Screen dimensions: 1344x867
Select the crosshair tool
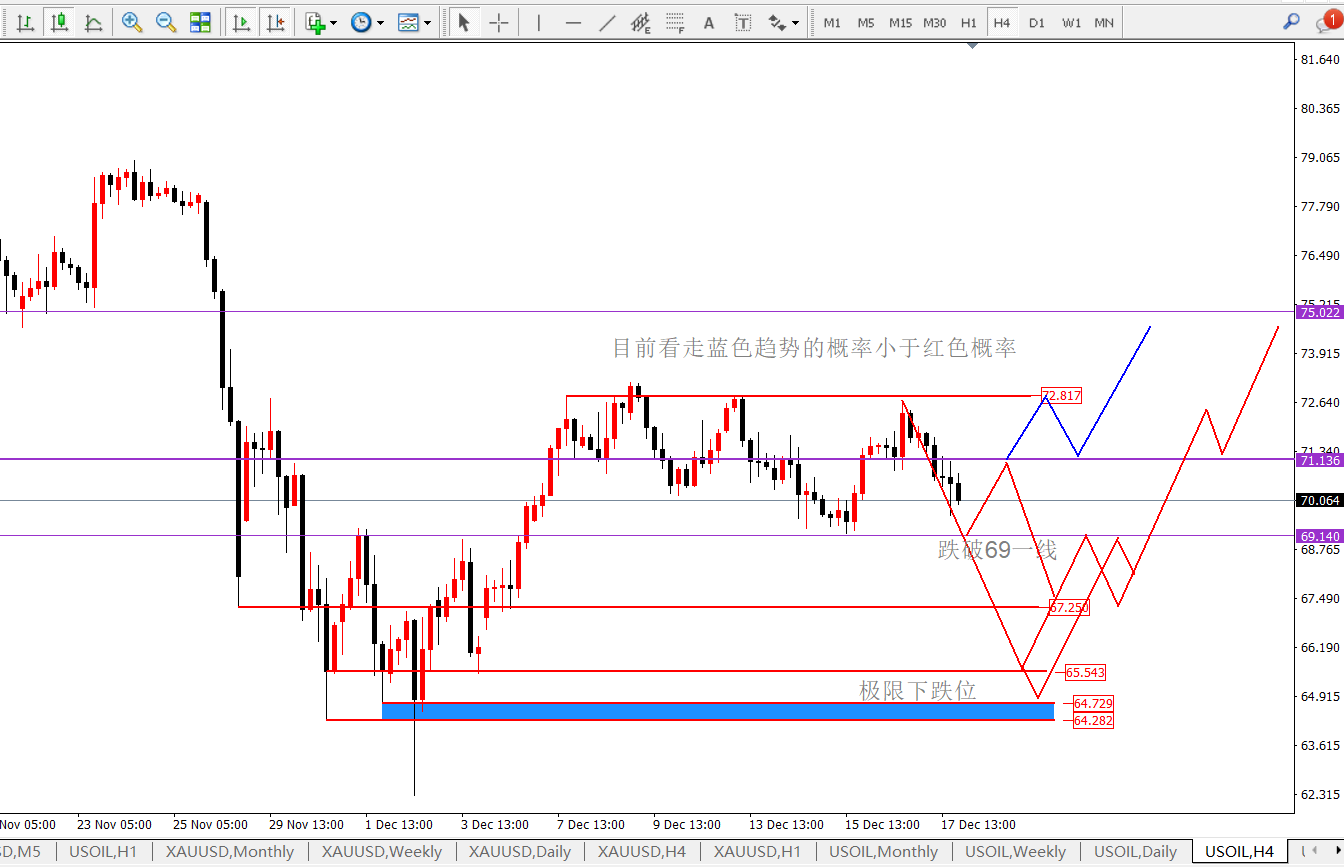(498, 22)
